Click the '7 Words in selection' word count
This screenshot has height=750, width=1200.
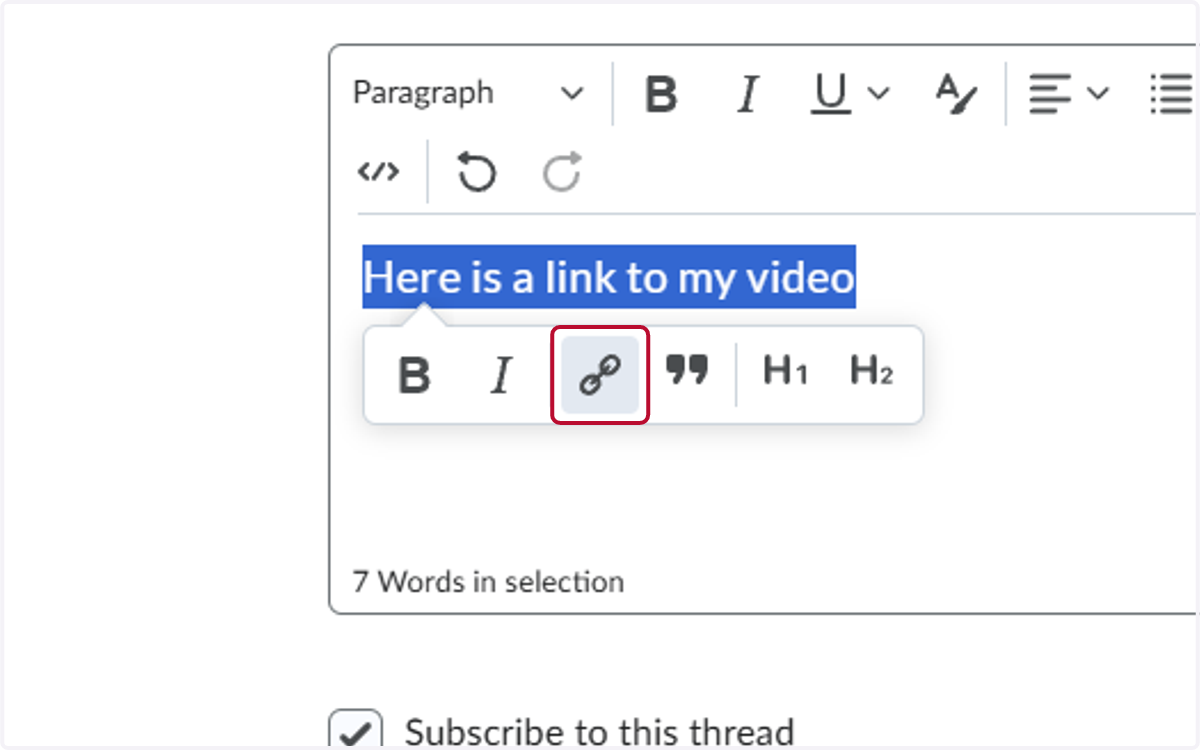click(488, 582)
